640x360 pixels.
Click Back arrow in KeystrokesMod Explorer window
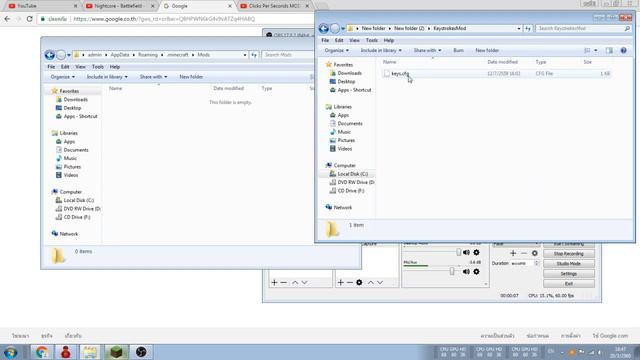(324, 29)
